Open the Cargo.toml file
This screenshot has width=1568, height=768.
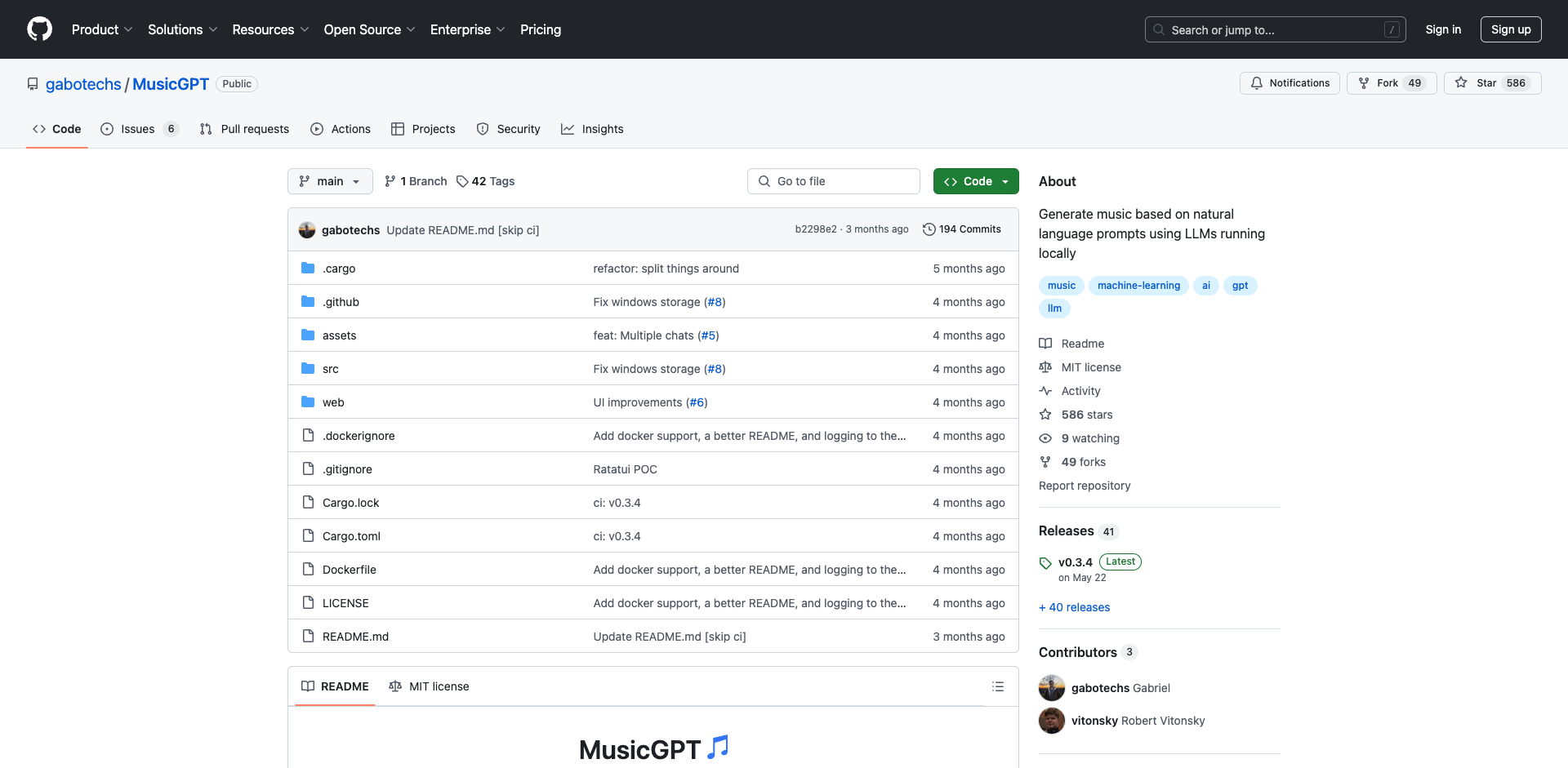(x=351, y=536)
